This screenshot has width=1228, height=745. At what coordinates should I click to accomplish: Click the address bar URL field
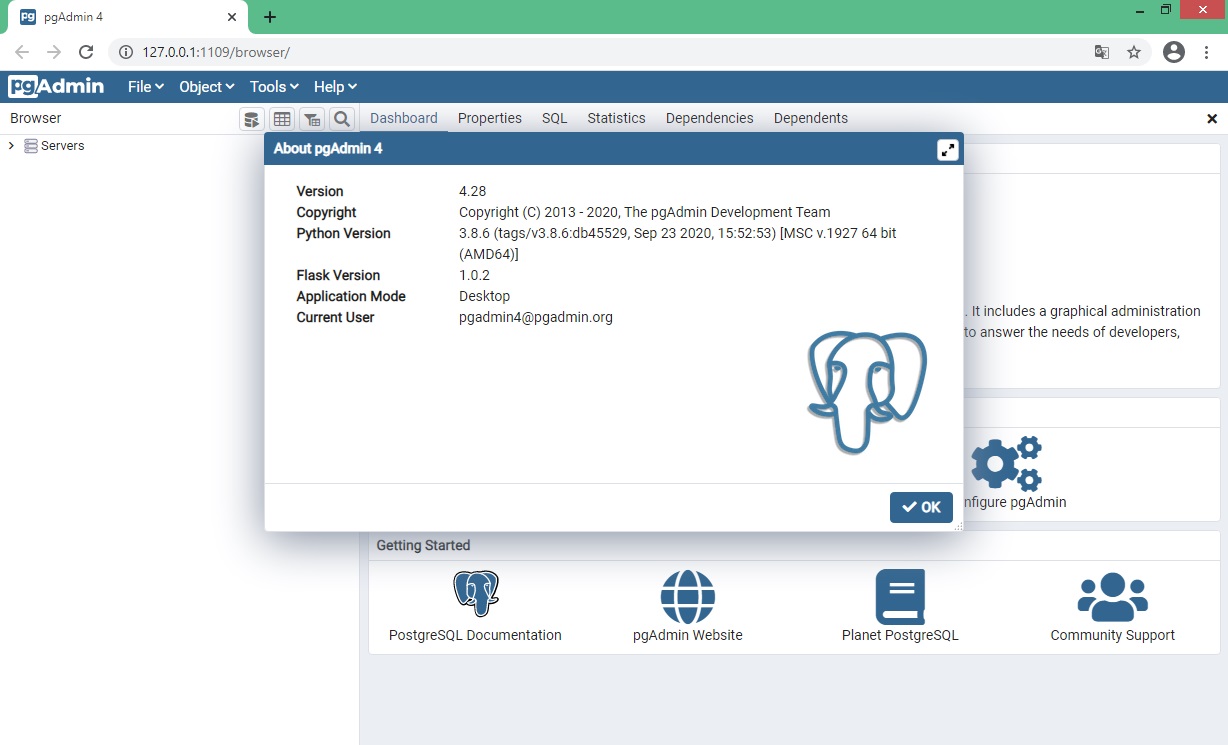click(630, 52)
